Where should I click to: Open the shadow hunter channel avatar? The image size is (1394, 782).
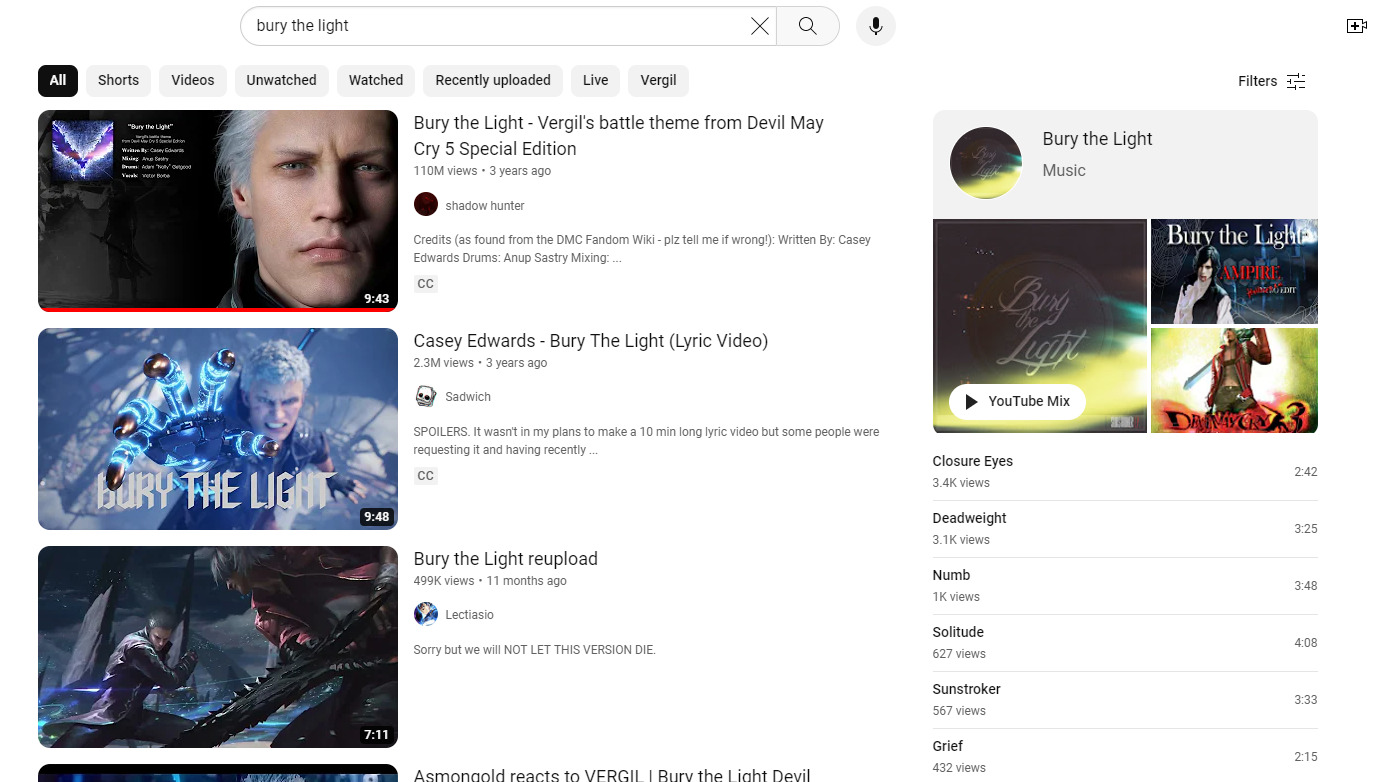click(x=426, y=205)
